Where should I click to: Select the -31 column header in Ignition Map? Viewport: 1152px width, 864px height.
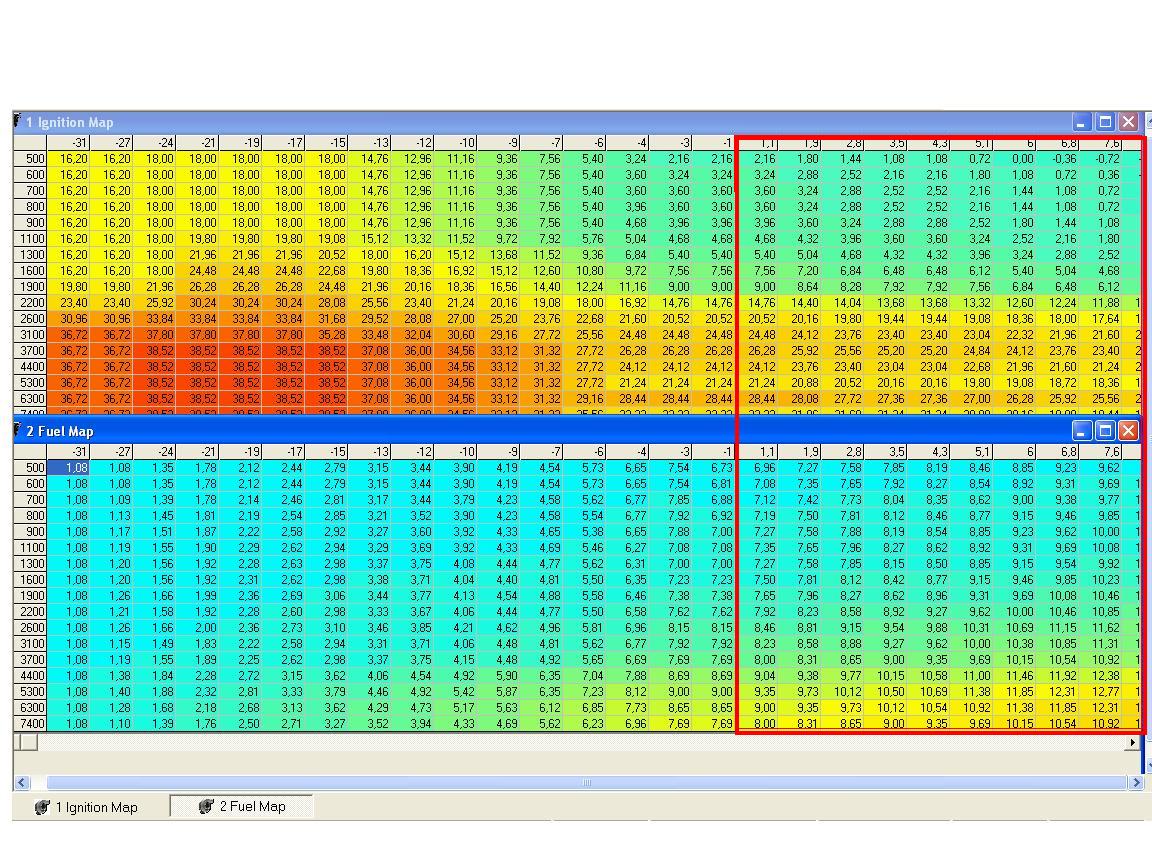[79, 143]
